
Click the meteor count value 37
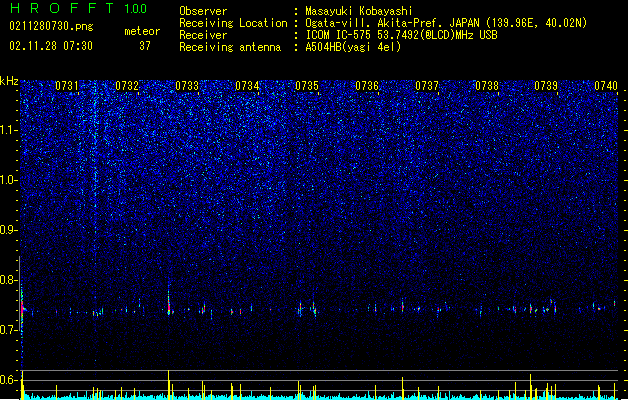[x=145, y=46]
